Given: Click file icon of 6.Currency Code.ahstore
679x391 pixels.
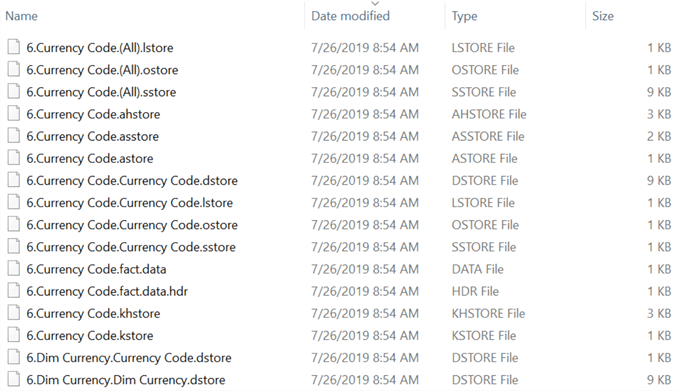Looking at the screenshot, I should (13, 113).
